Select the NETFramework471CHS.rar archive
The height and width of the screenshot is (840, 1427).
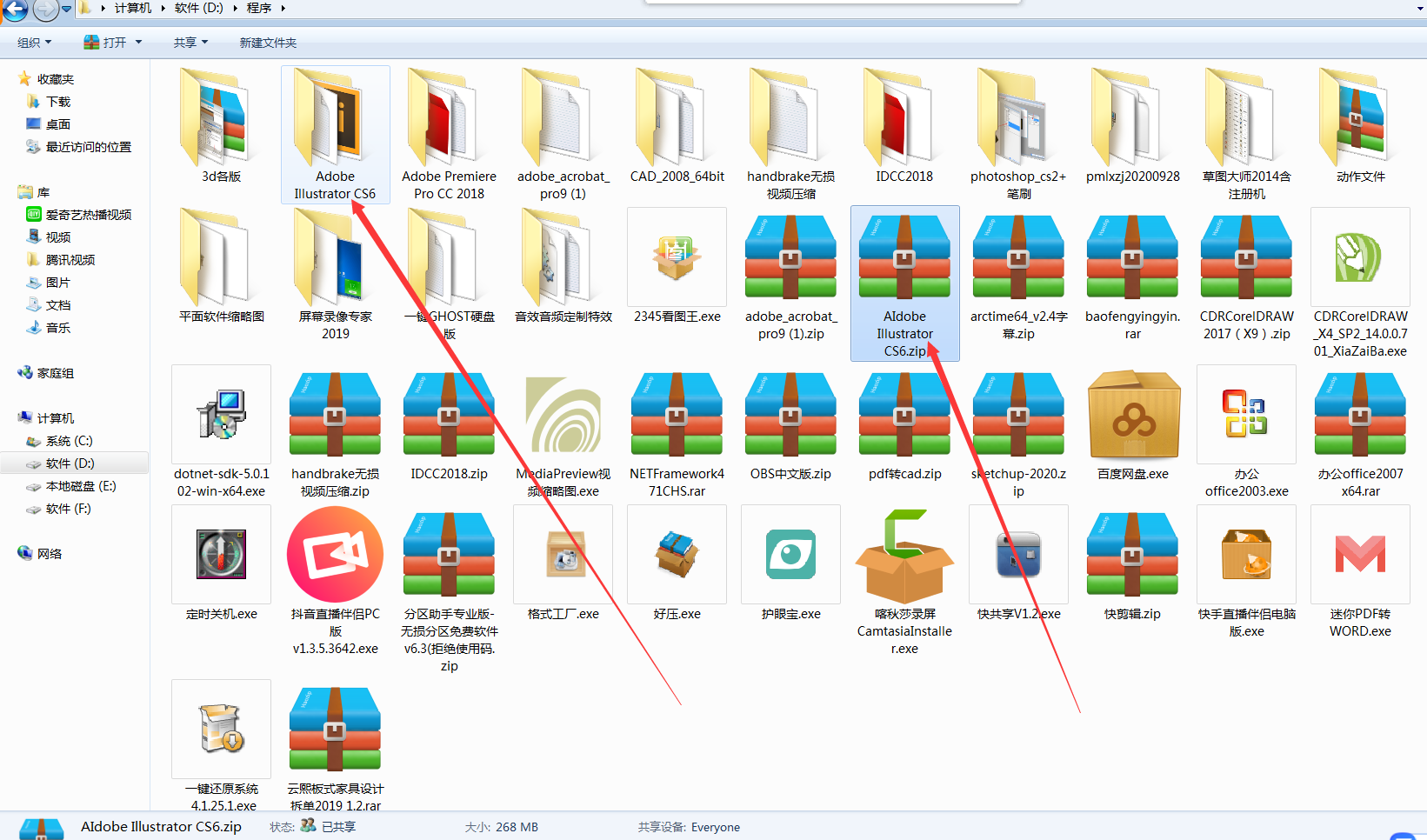(677, 415)
